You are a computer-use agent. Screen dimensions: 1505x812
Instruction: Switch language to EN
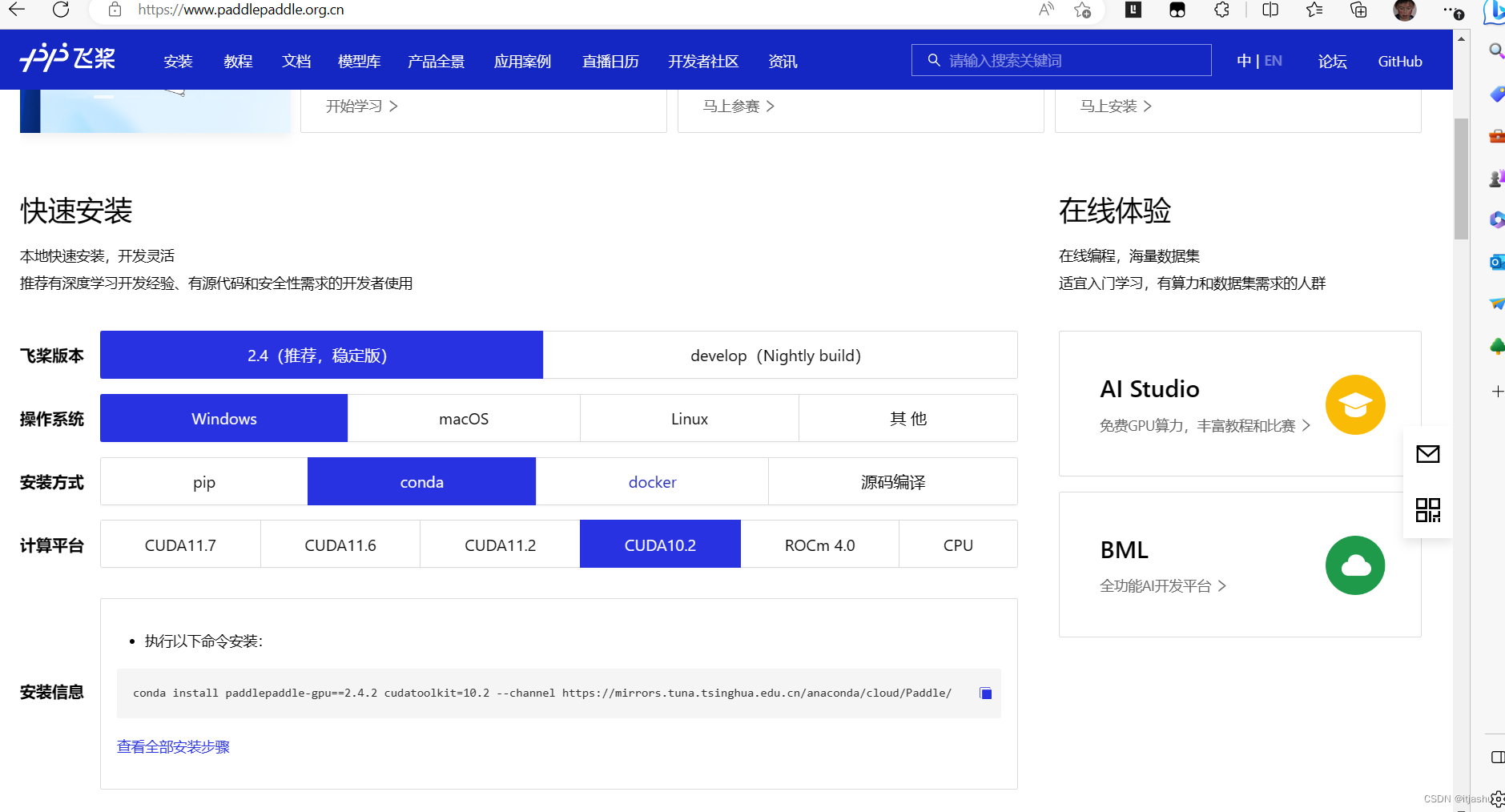(x=1273, y=61)
